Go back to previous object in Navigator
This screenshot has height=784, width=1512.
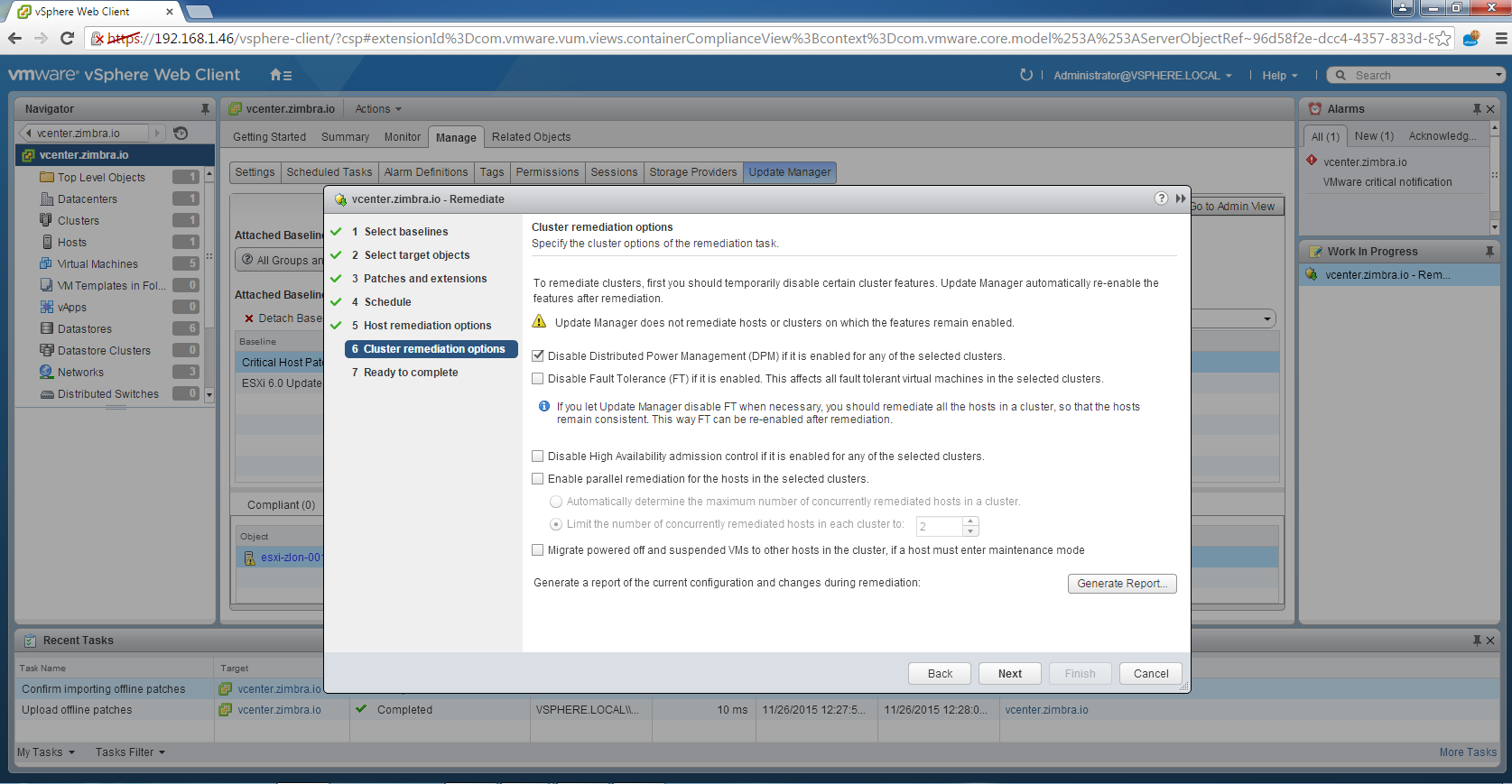coord(28,133)
